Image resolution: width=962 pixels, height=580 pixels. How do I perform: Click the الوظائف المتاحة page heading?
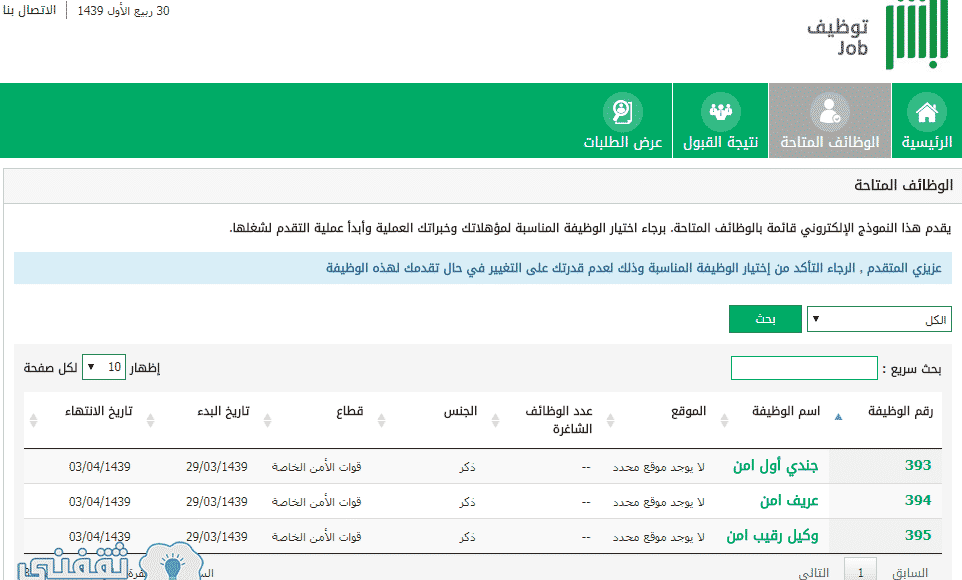coord(903,185)
